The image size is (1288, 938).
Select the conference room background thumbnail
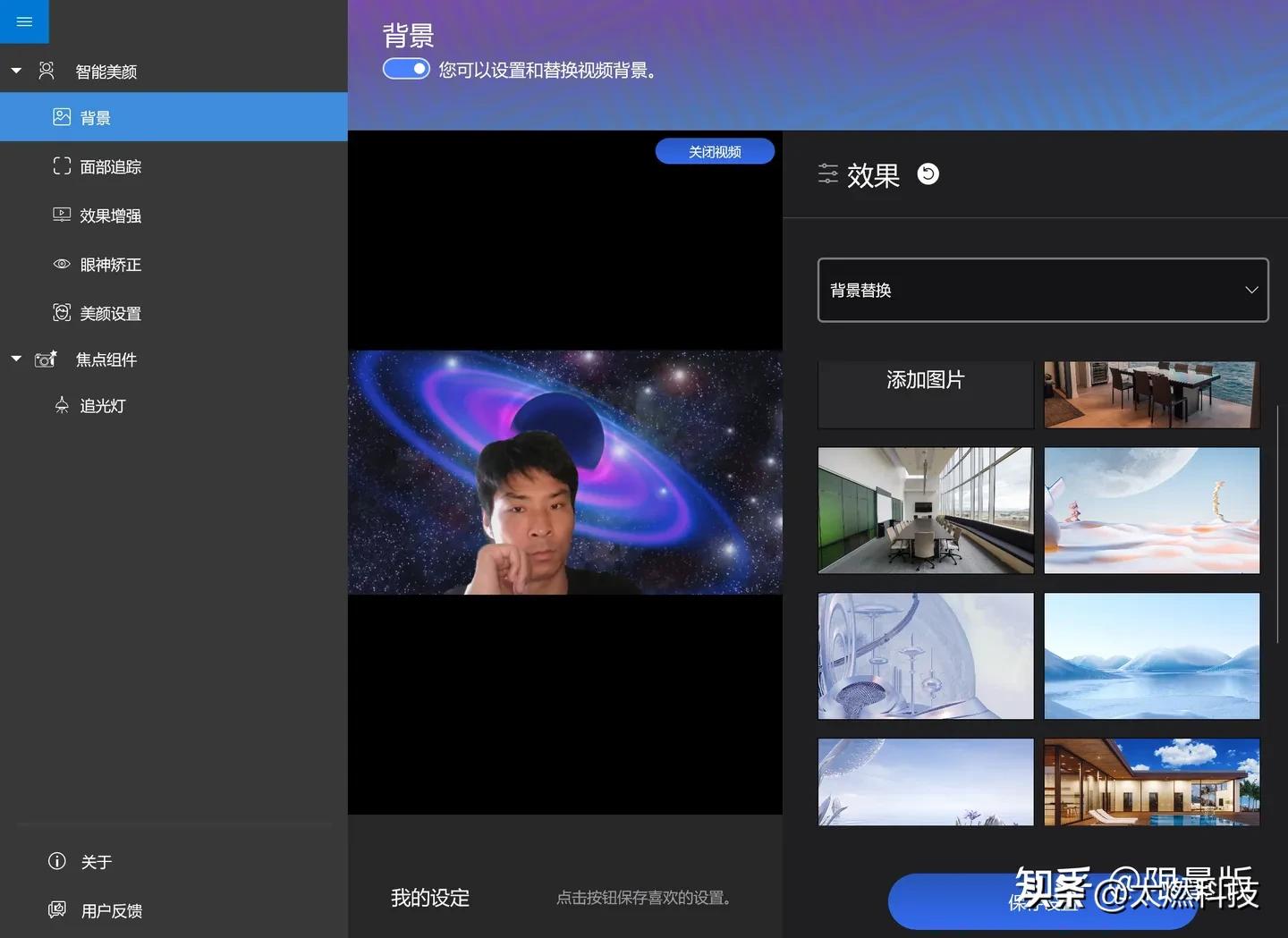click(925, 510)
